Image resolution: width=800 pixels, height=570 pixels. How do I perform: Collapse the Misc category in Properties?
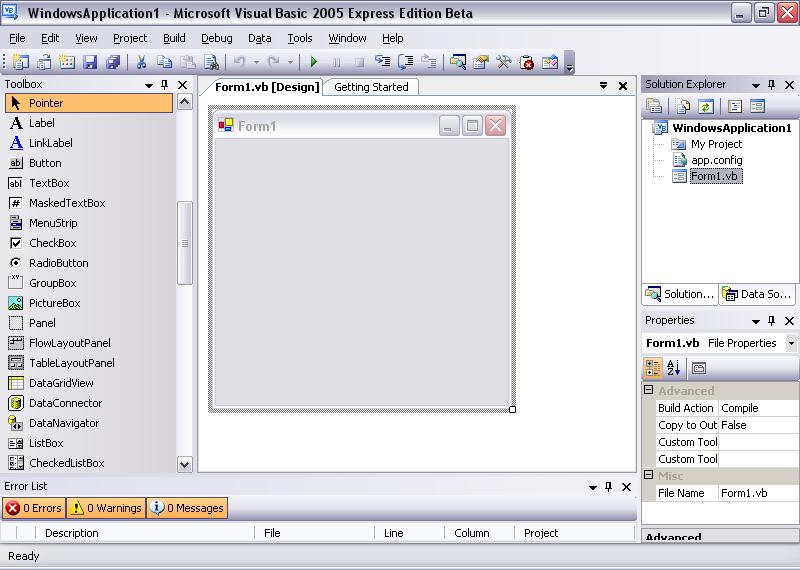coord(648,475)
